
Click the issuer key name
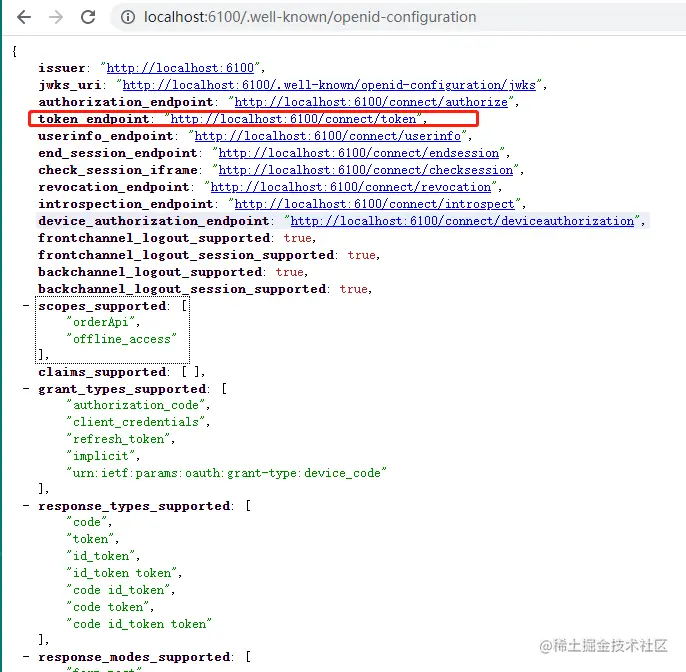pos(62,68)
